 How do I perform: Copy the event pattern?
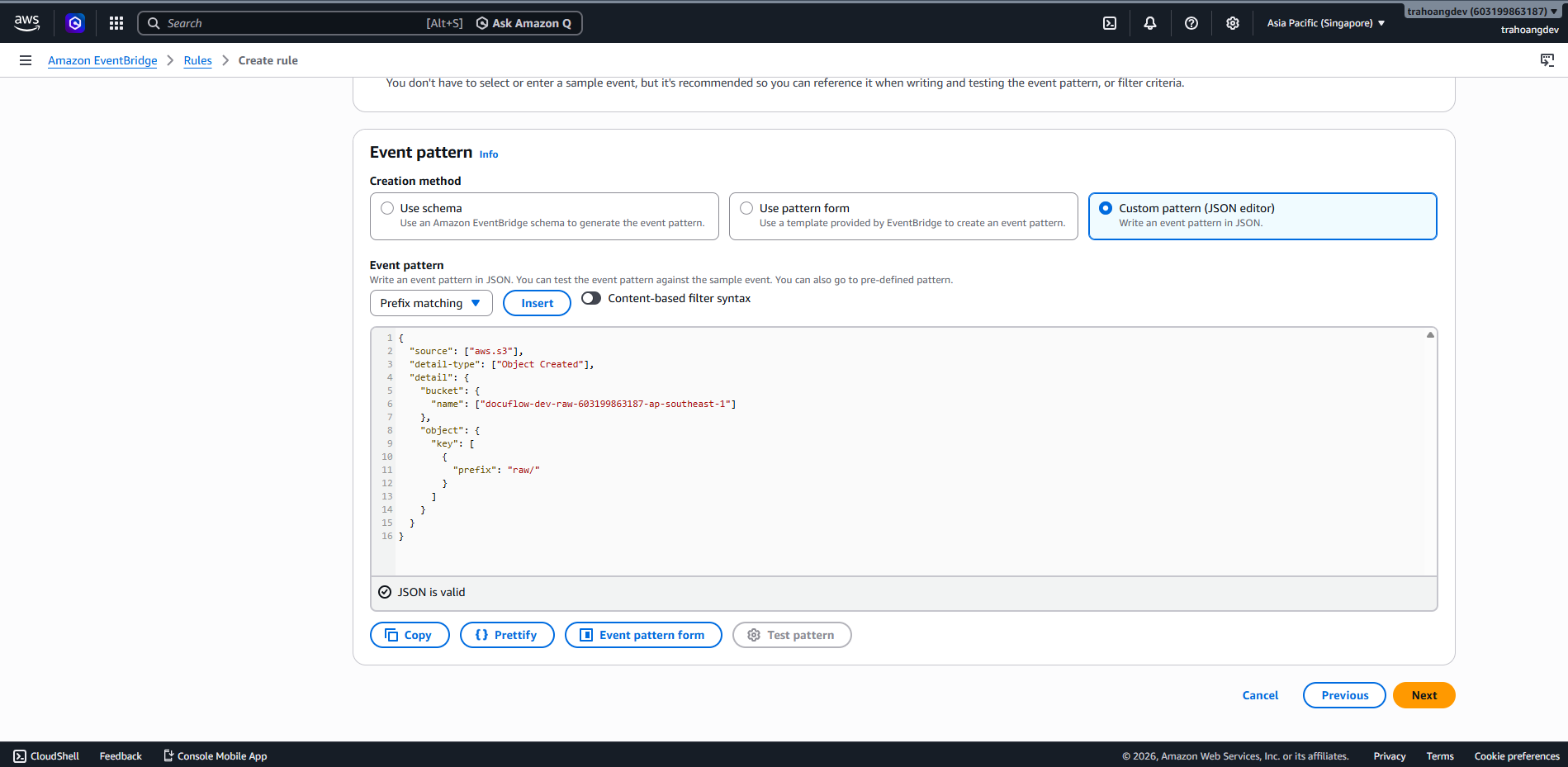click(410, 635)
